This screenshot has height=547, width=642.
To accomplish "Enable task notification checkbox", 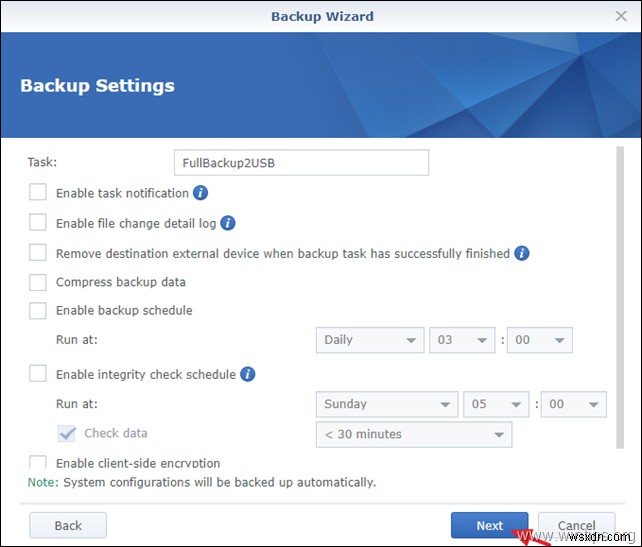I will (38, 192).
